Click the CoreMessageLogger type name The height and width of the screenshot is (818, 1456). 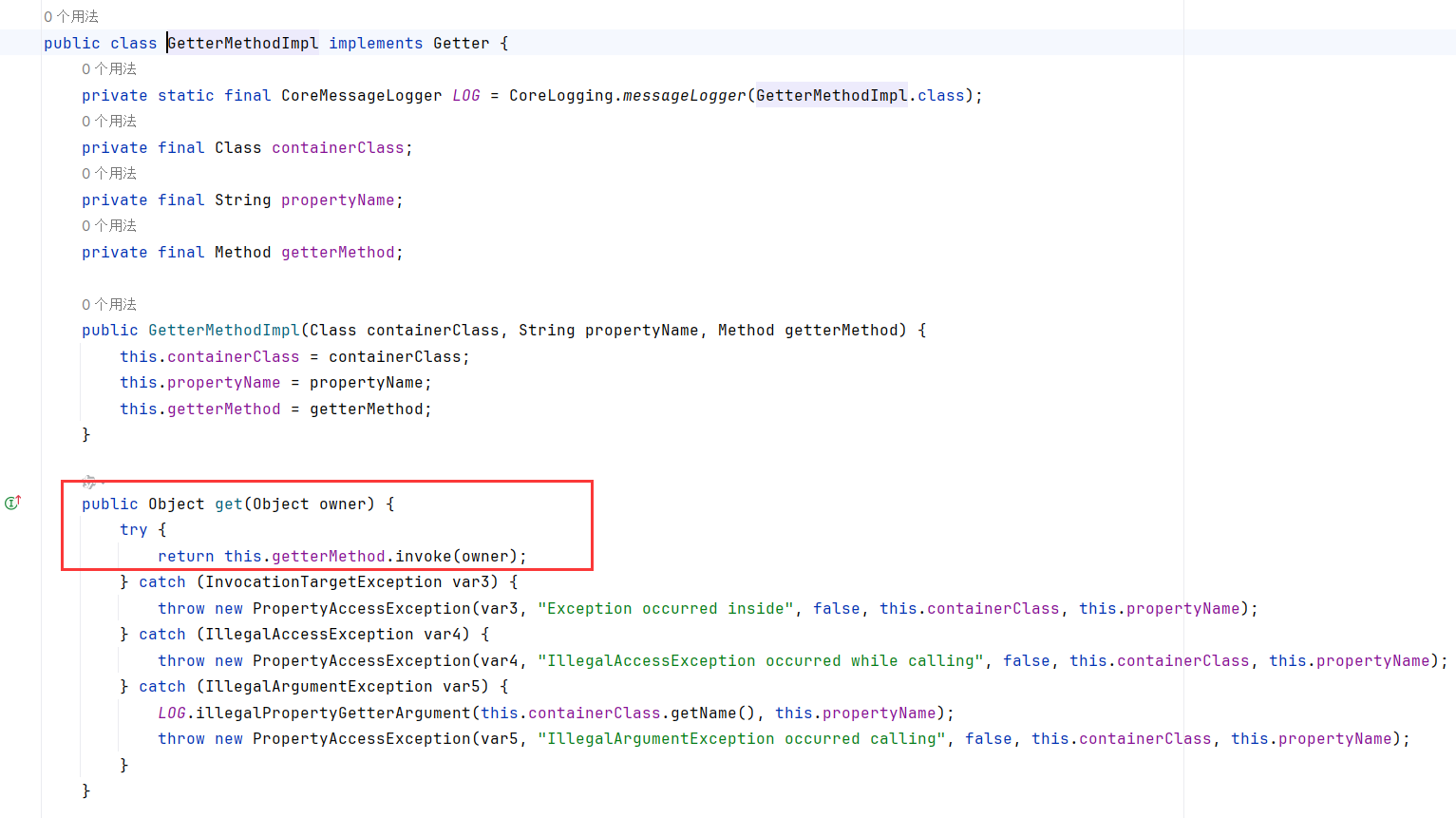tap(361, 96)
